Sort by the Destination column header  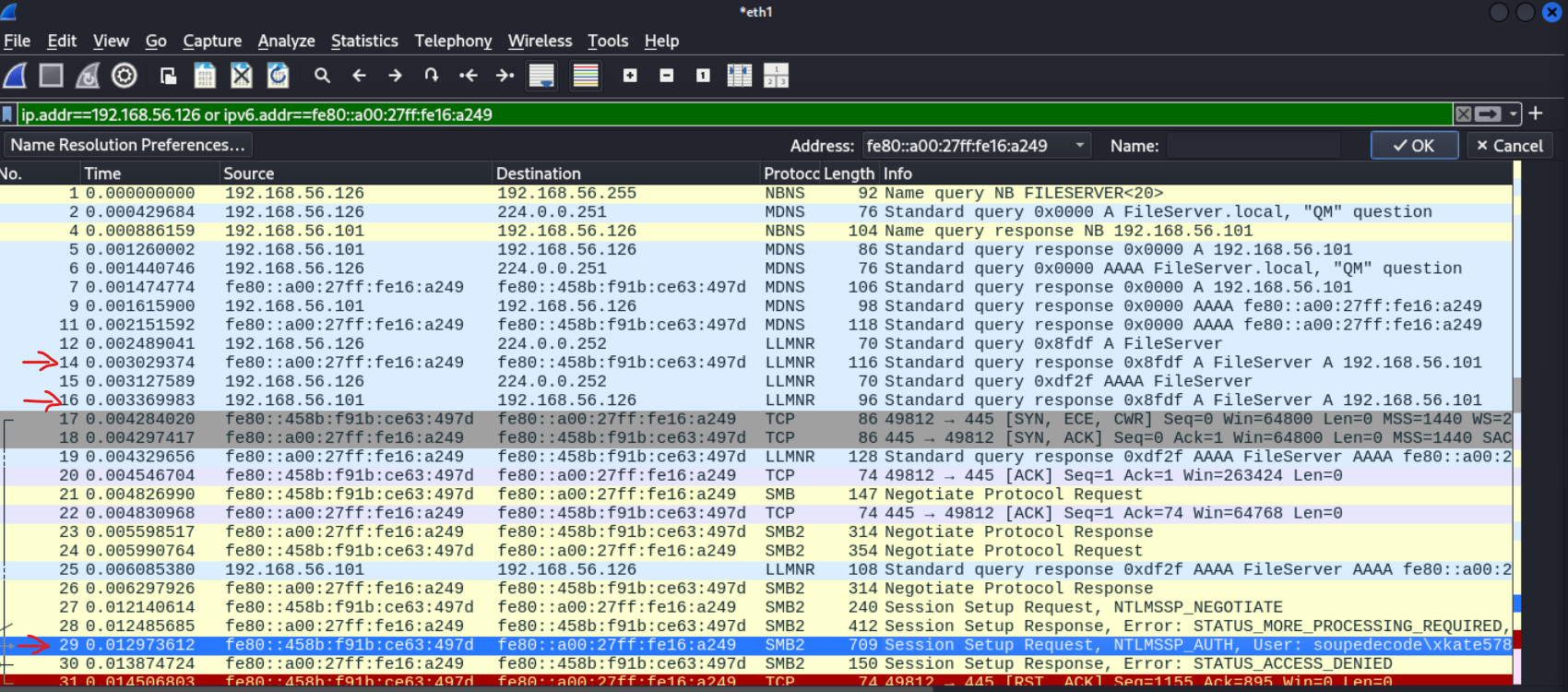point(626,173)
